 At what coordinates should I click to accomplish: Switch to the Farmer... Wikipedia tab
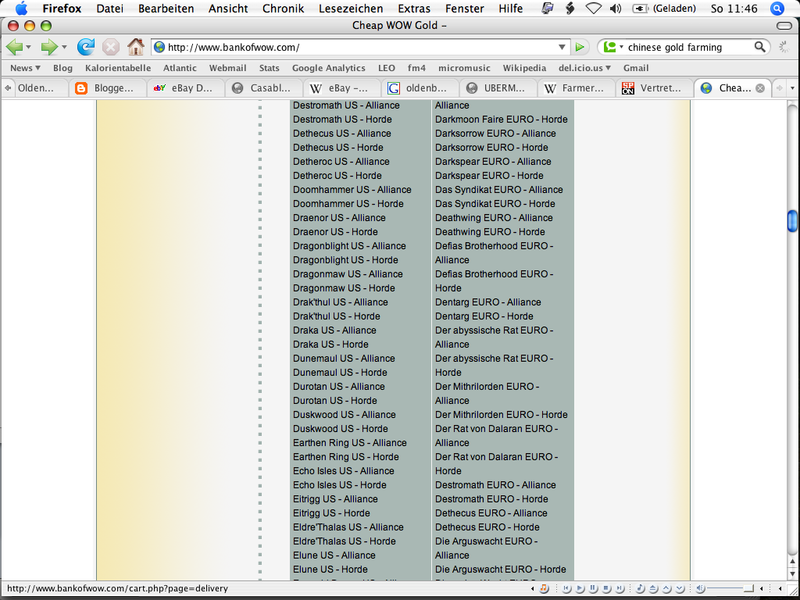click(576, 88)
